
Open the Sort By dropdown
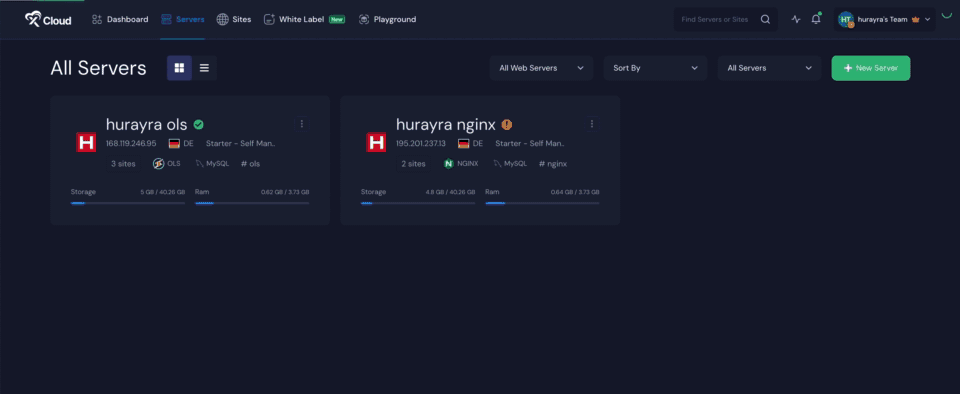pos(655,68)
